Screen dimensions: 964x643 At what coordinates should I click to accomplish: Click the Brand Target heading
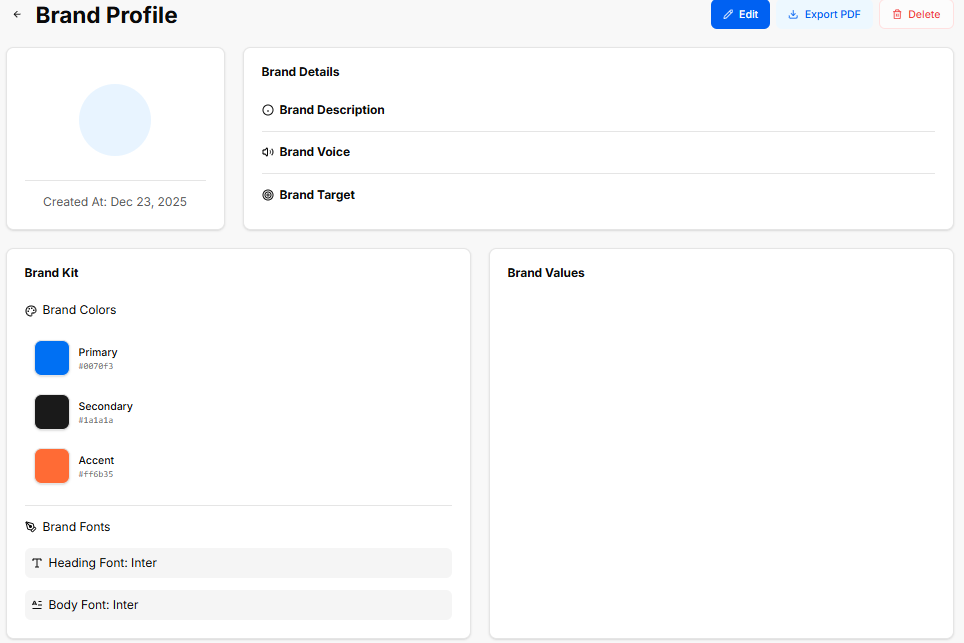(x=317, y=195)
